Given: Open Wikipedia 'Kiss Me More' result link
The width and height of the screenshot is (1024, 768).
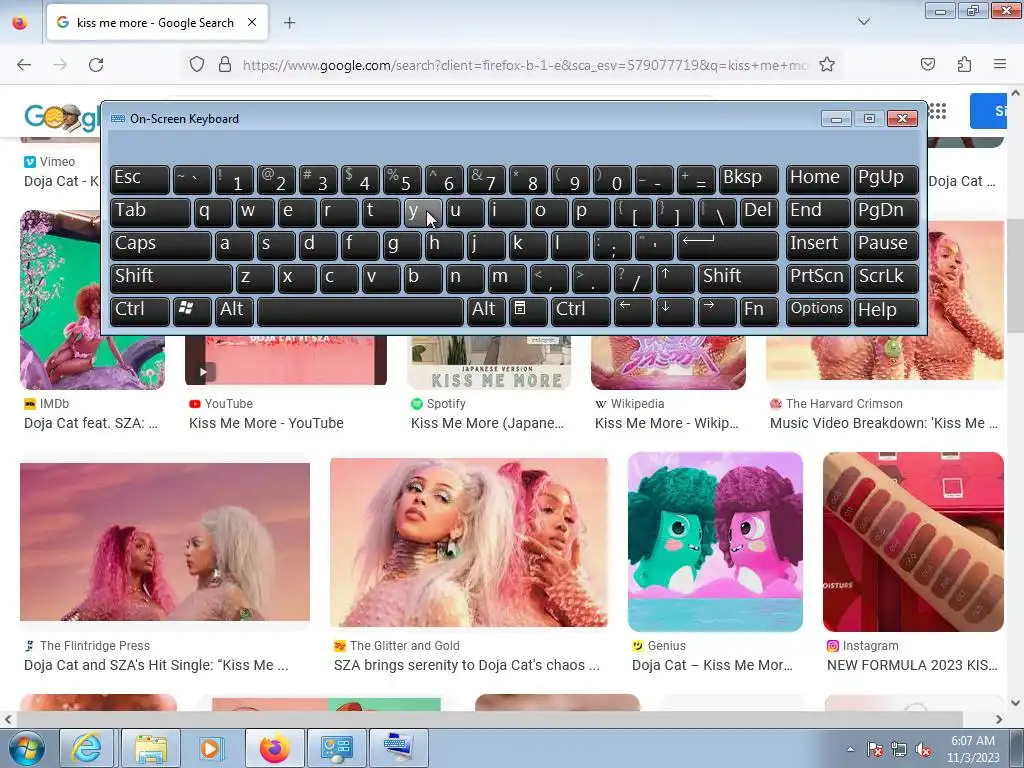Looking at the screenshot, I should tap(667, 423).
